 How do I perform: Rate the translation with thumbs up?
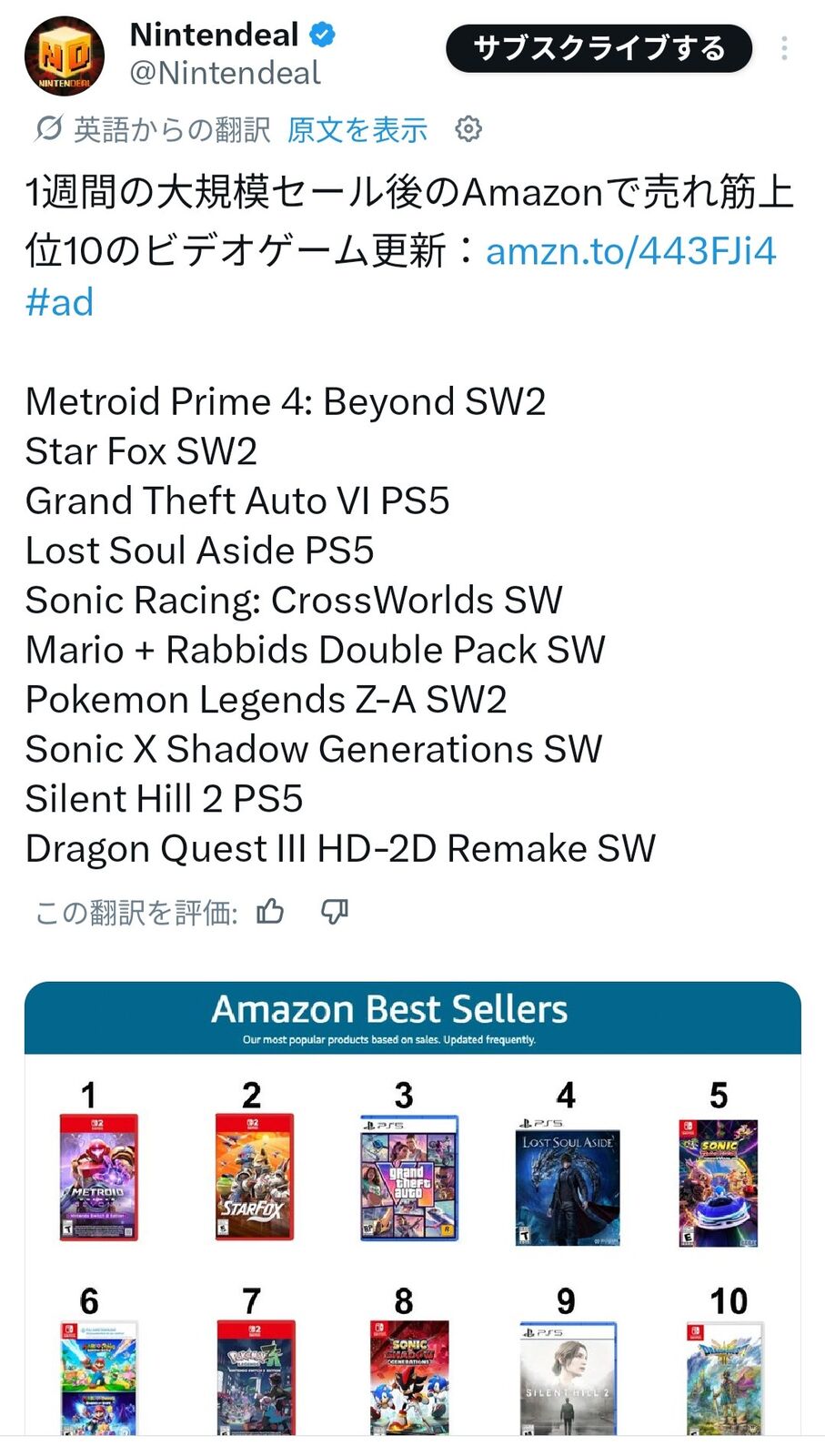[270, 911]
